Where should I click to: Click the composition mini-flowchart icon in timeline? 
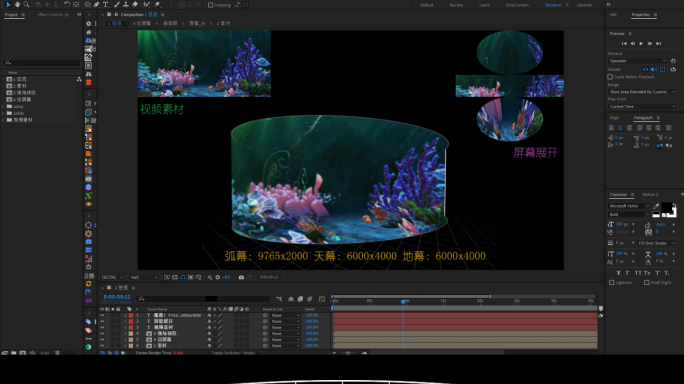coord(279,299)
